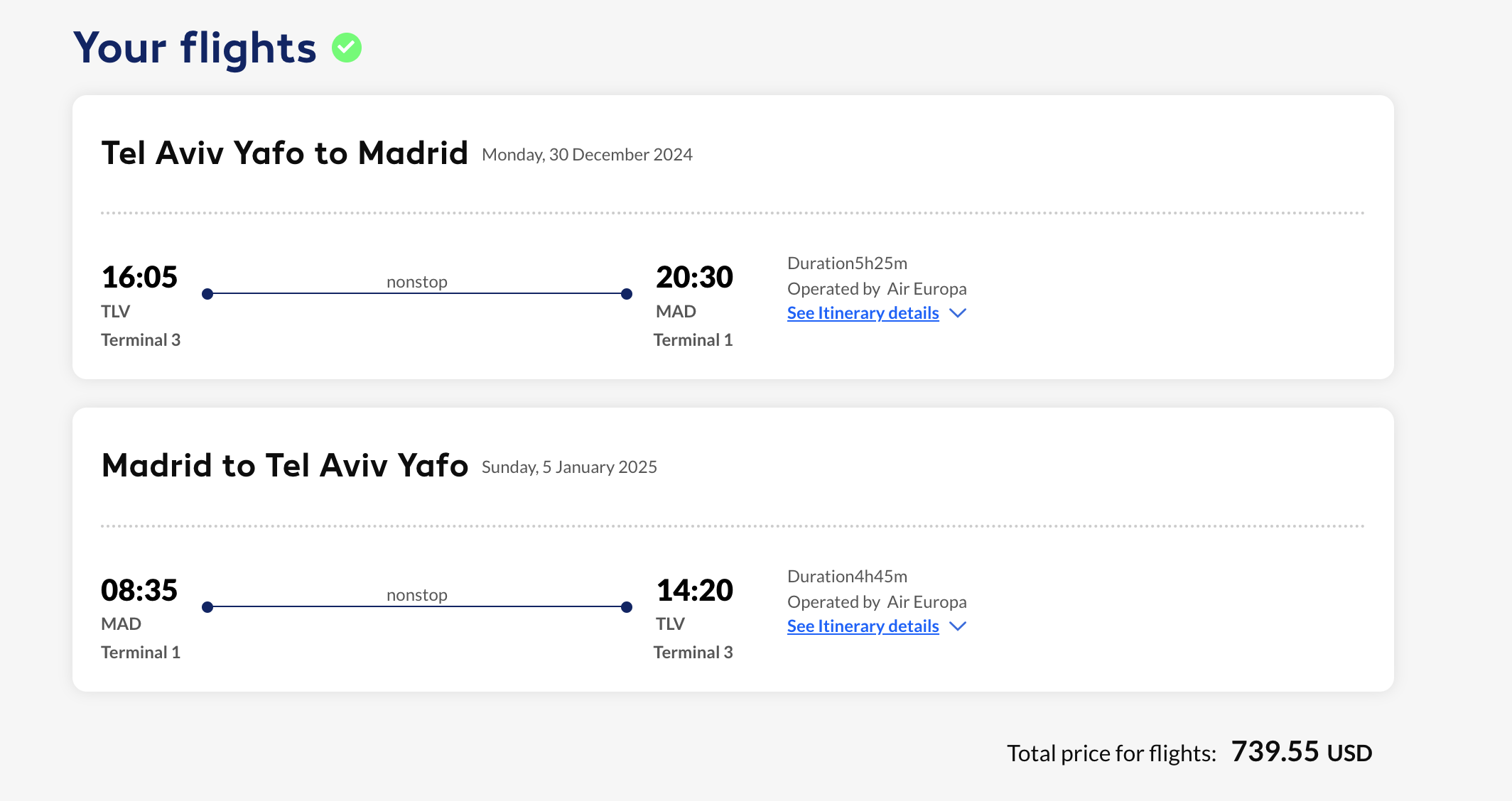Open See Itinerary details for Madrid to Tel Aviv
The width and height of the screenshot is (1512, 801).
click(863, 626)
